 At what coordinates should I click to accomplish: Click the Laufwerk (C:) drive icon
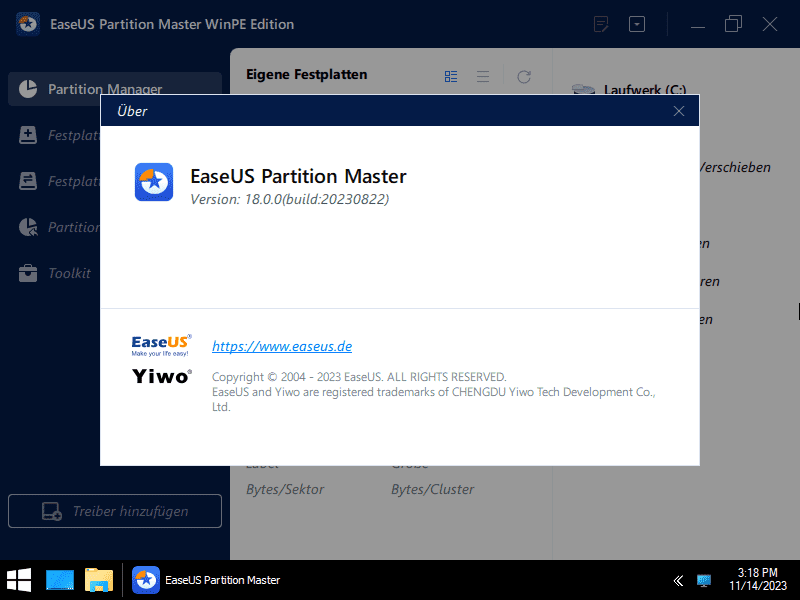click(x=583, y=90)
